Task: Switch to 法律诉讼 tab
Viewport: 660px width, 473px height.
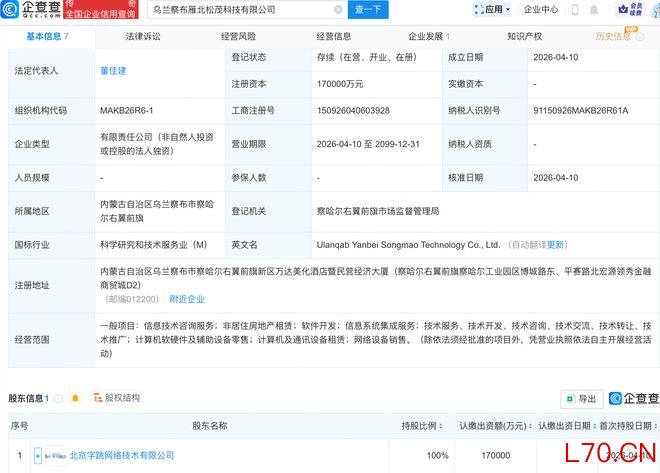Action: 143,36
